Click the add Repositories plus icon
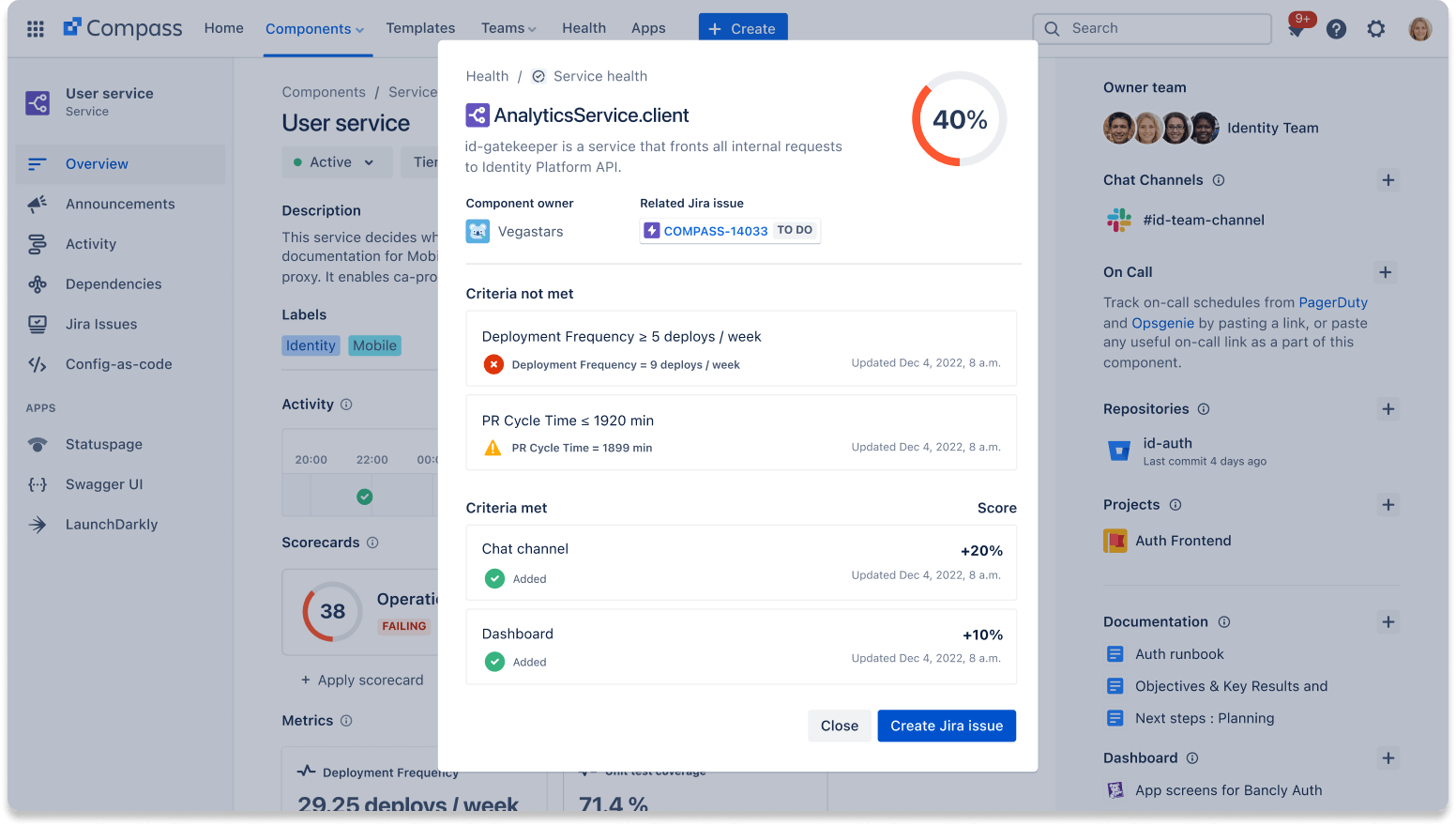Viewport: 1456px width, 826px height. click(x=1388, y=409)
